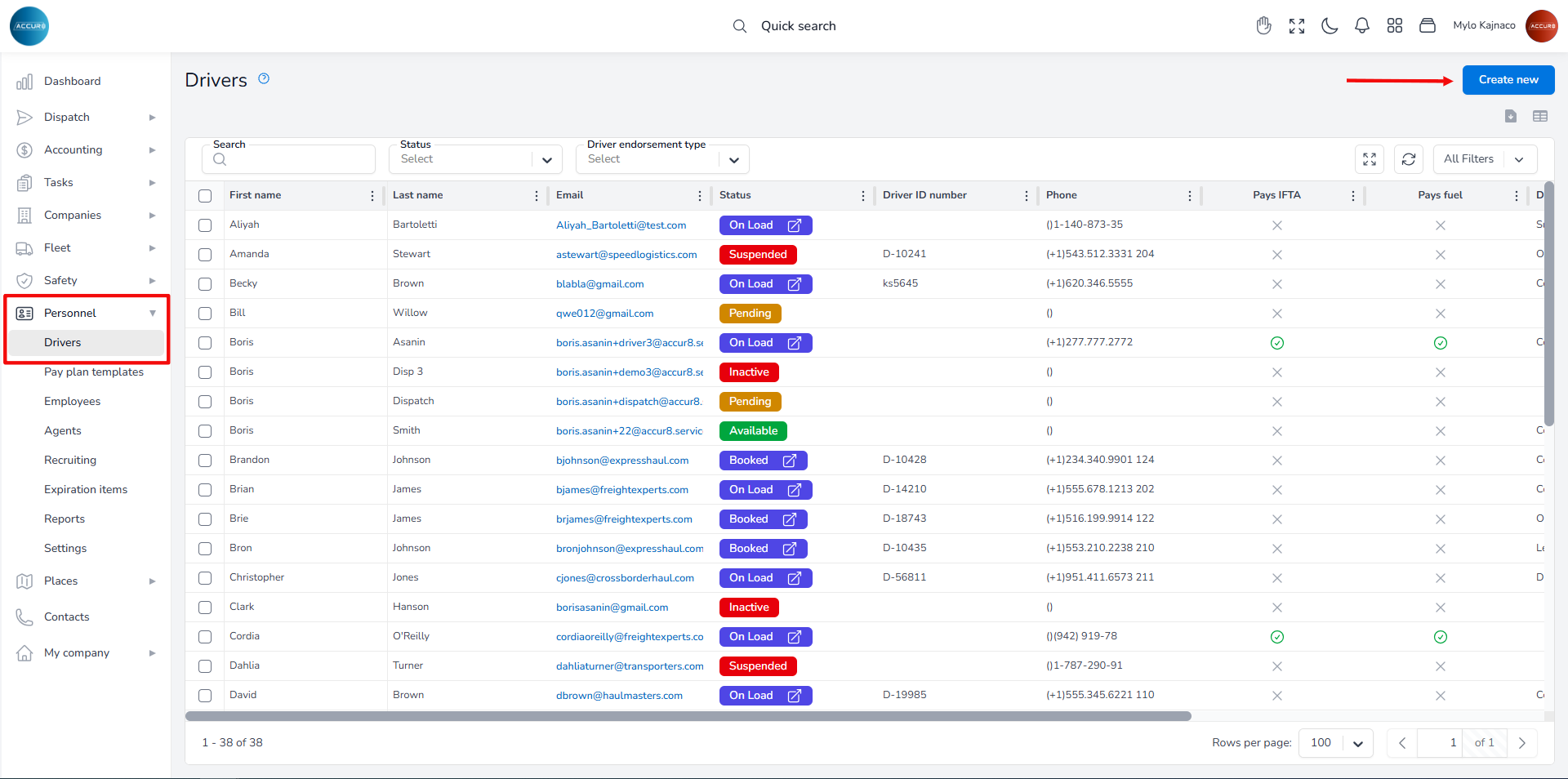Click the Create new button
This screenshot has height=779, width=1568.
coord(1508,80)
